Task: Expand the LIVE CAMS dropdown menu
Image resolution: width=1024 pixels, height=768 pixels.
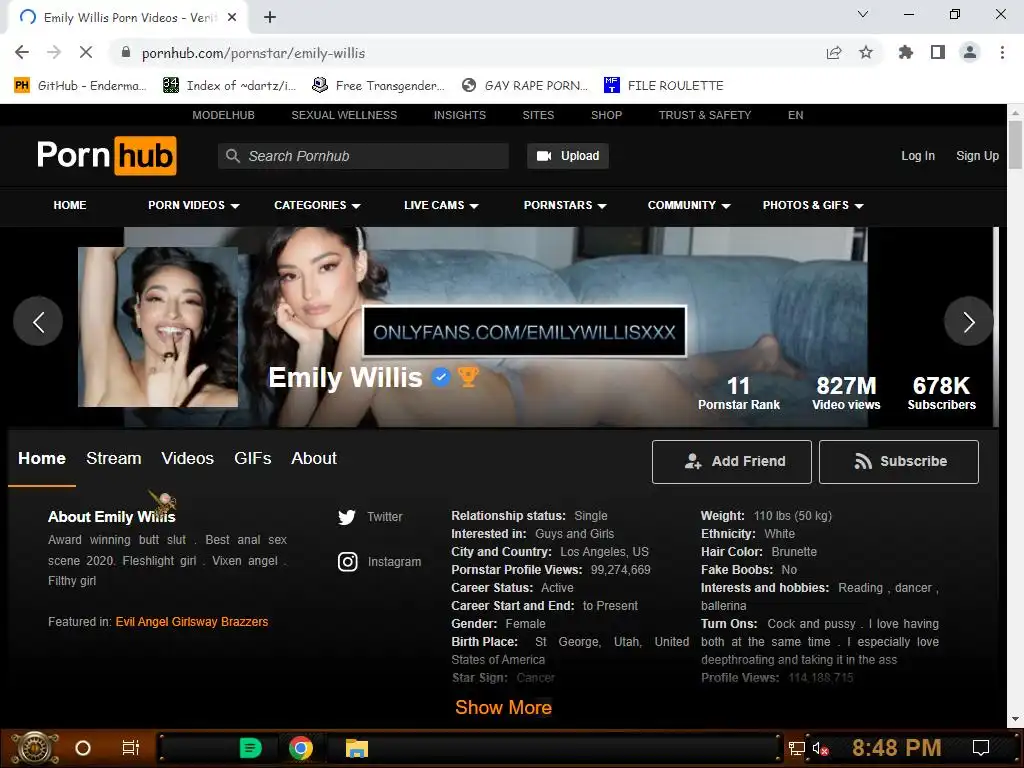Action: click(x=441, y=205)
